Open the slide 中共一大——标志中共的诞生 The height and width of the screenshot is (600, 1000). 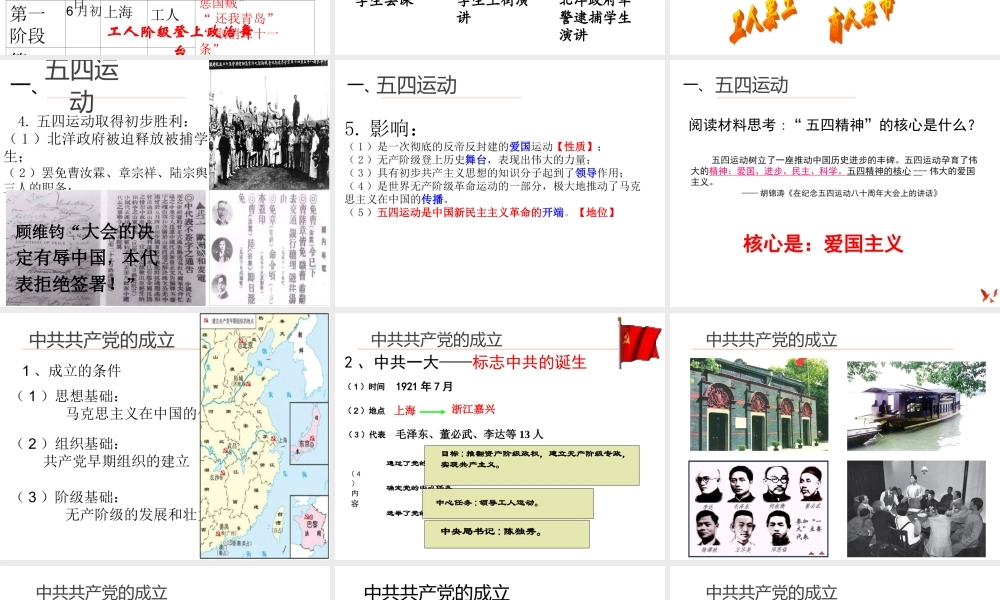coord(499,436)
